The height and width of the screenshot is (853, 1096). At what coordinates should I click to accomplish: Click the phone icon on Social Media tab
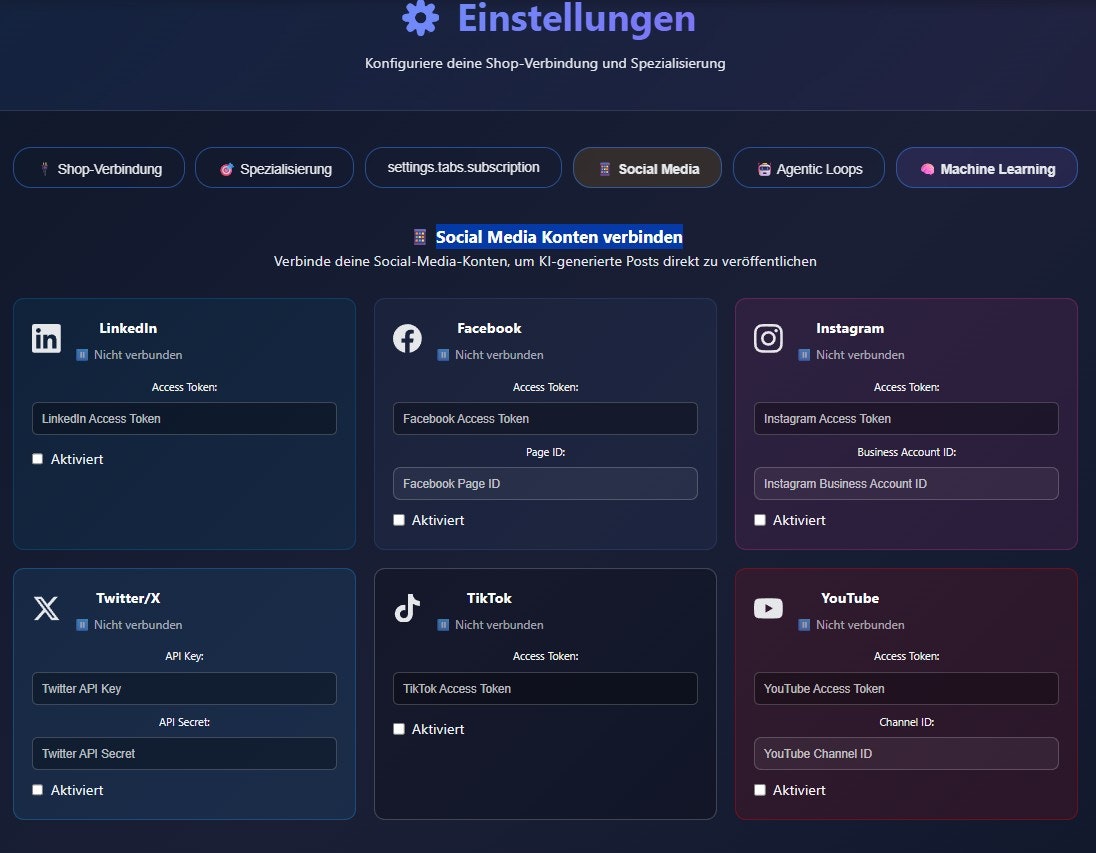[x=605, y=169]
